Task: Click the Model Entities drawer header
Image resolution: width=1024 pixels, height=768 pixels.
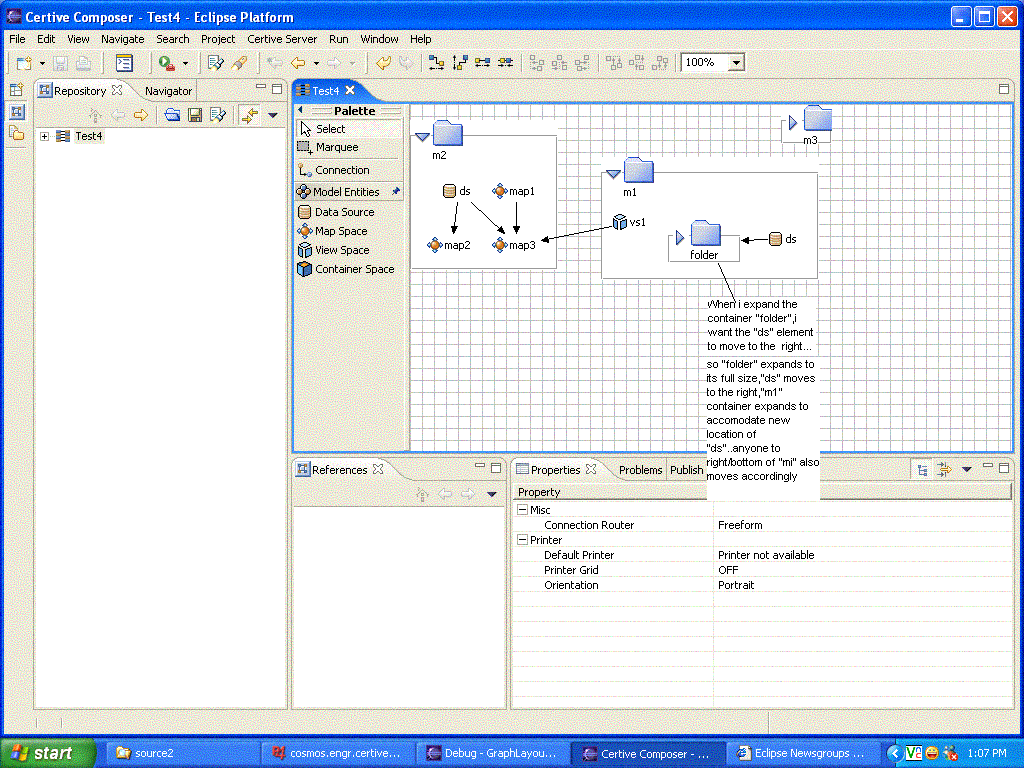Action: click(x=349, y=191)
